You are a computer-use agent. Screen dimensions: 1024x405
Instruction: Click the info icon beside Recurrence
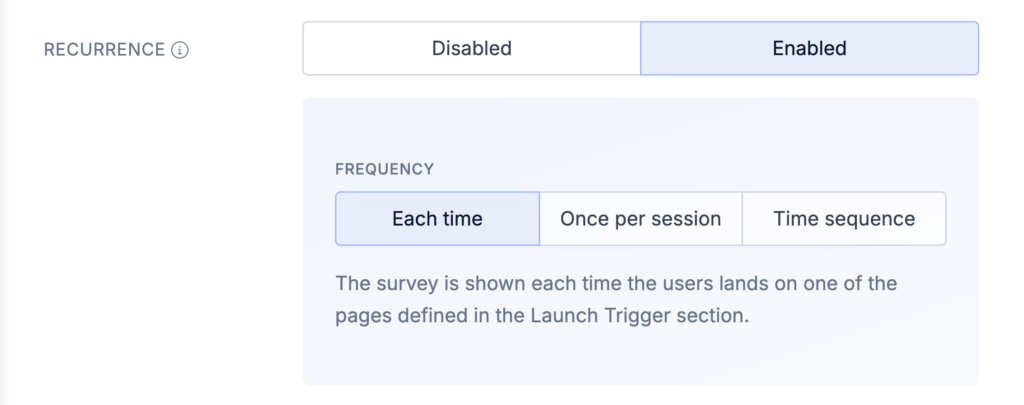(180, 50)
